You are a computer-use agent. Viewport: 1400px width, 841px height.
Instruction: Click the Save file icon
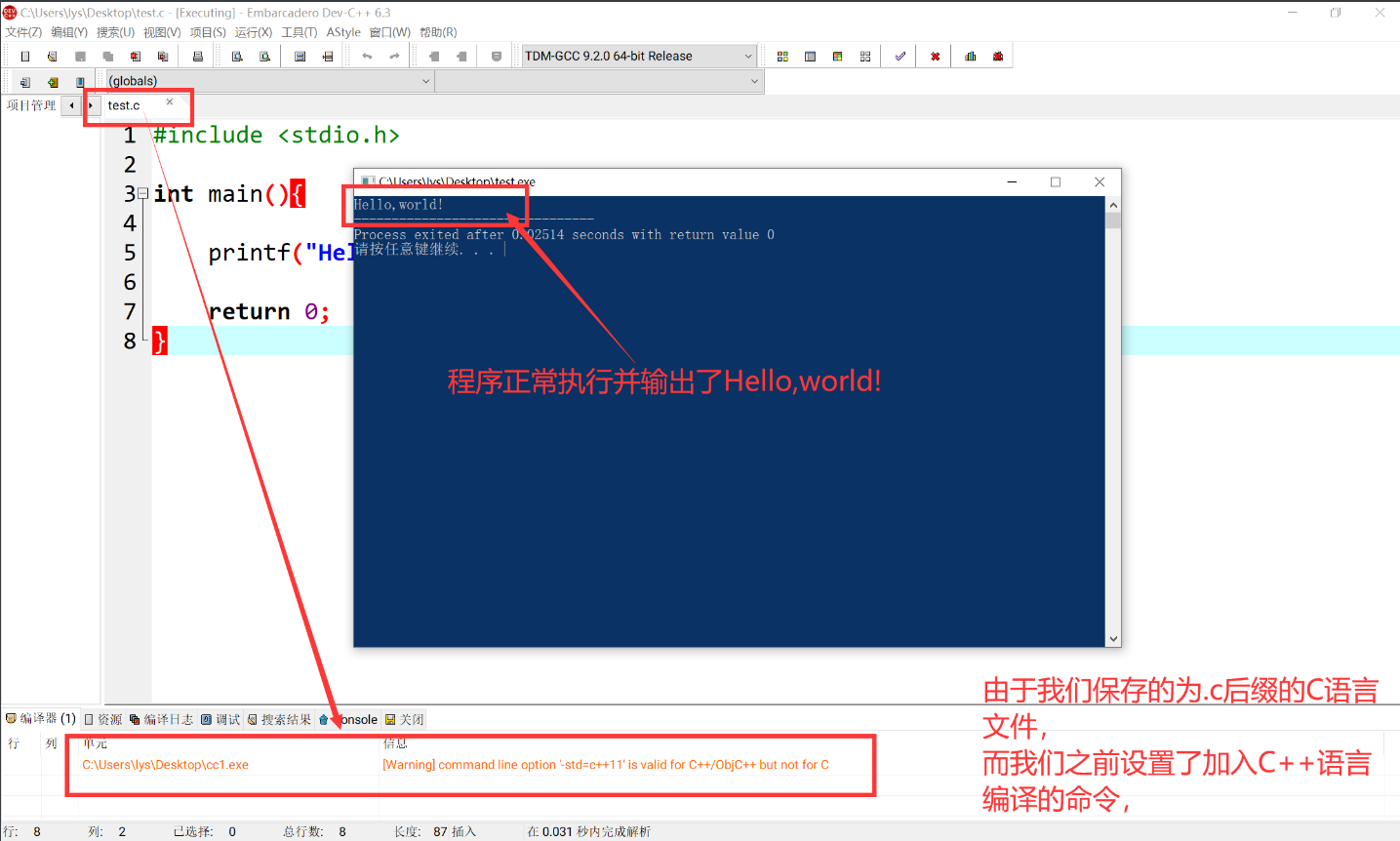[x=79, y=56]
